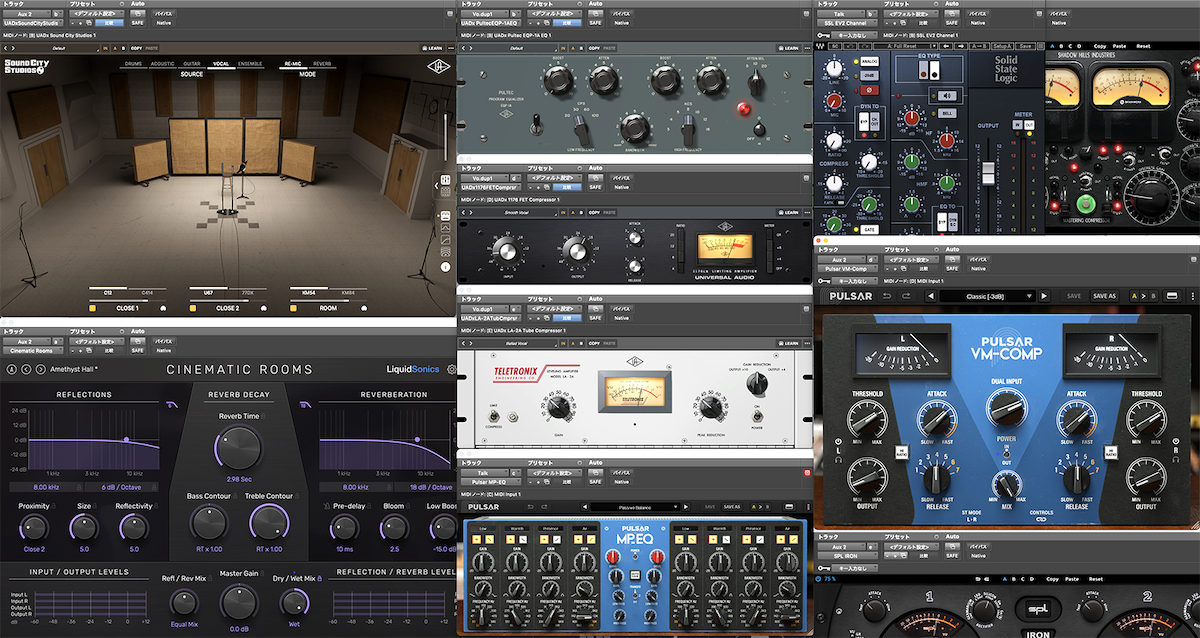
Task: Open the Cinematic Rooms settings gear
Action: (x=451, y=369)
